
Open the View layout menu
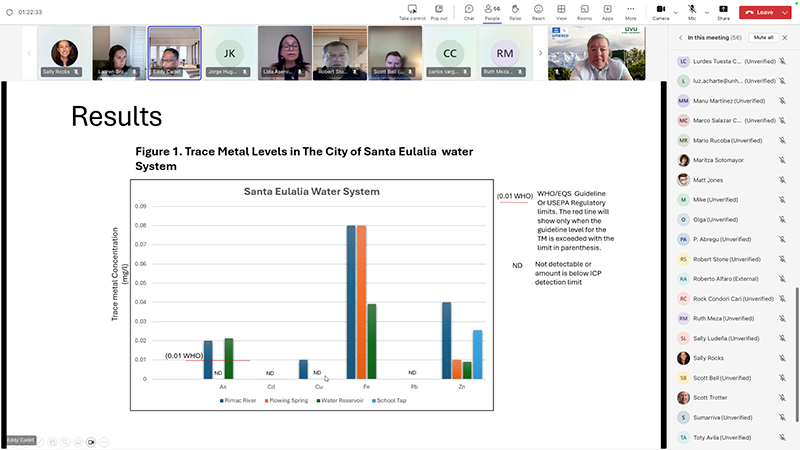tap(561, 11)
